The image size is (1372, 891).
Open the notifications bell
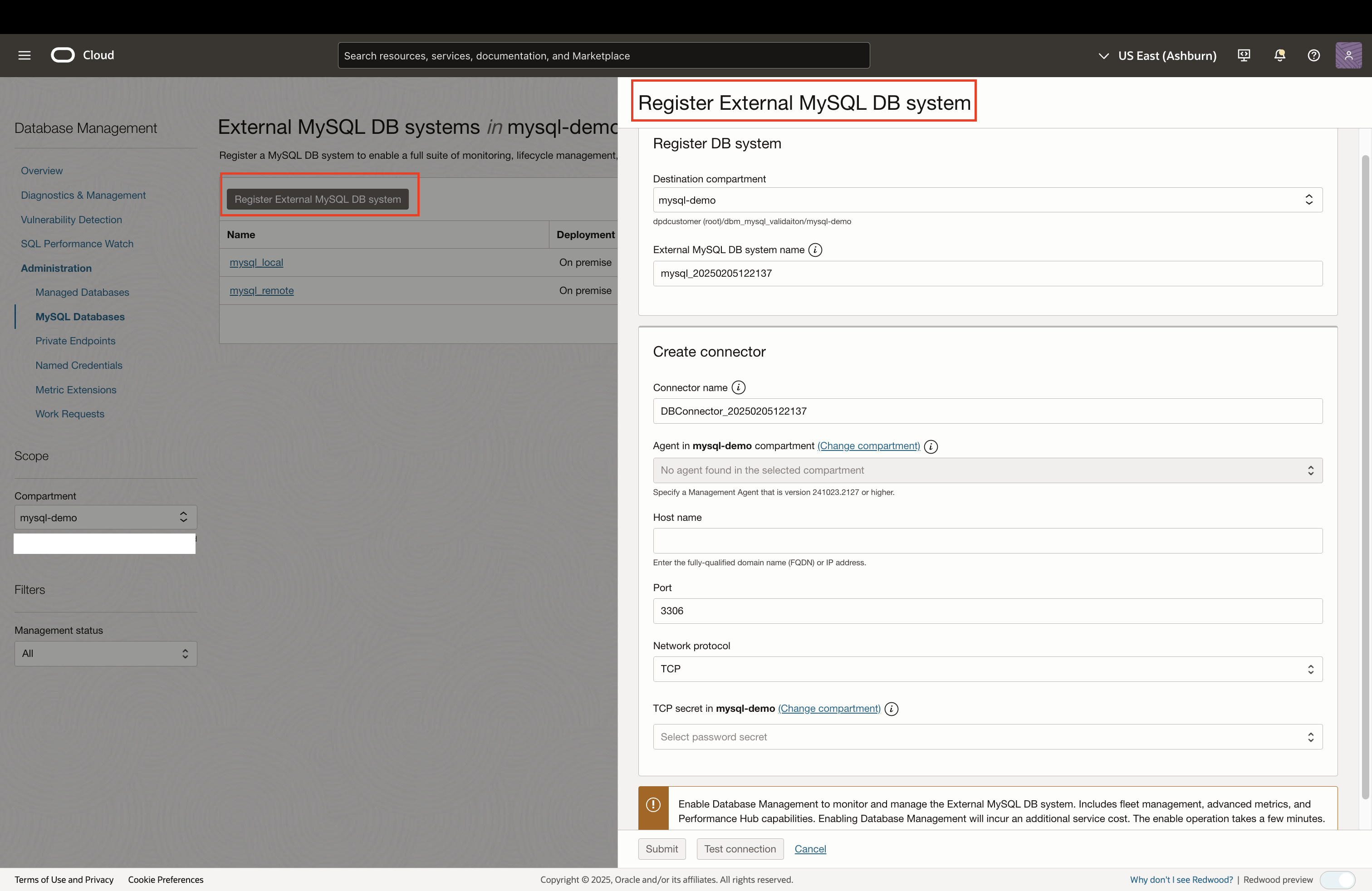tap(1280, 55)
